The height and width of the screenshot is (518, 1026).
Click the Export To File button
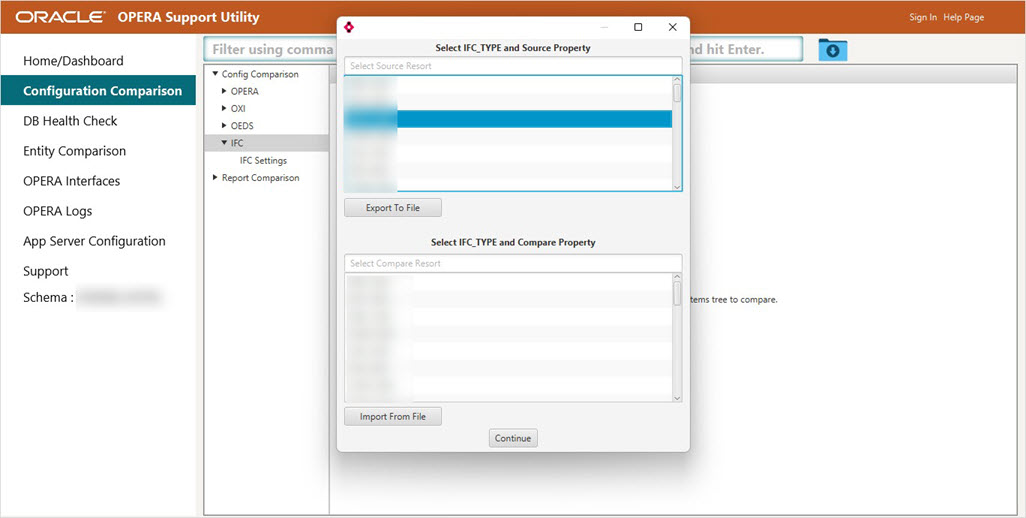tap(393, 208)
